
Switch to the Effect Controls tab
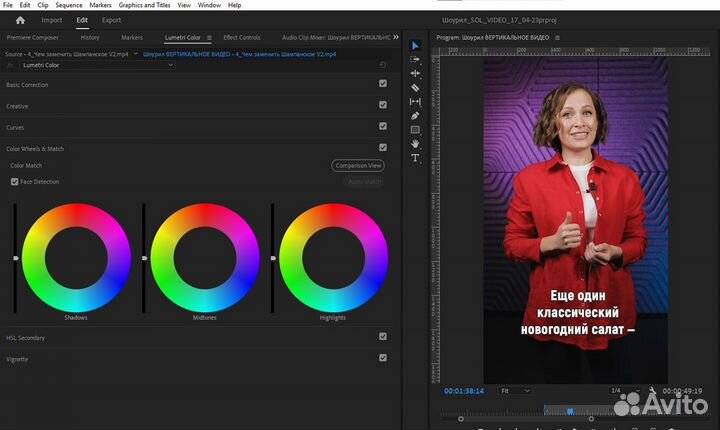coord(242,37)
